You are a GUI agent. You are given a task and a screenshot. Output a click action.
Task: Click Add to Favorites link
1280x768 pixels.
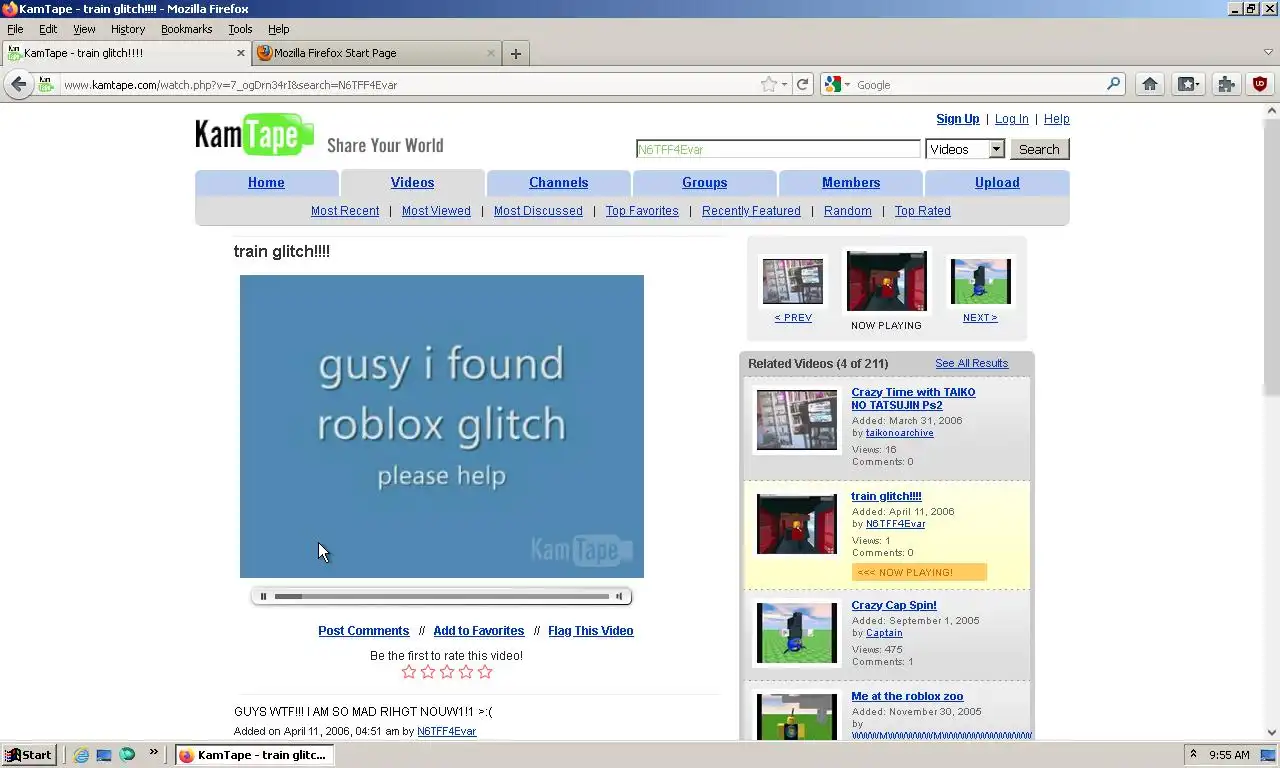pos(478,631)
